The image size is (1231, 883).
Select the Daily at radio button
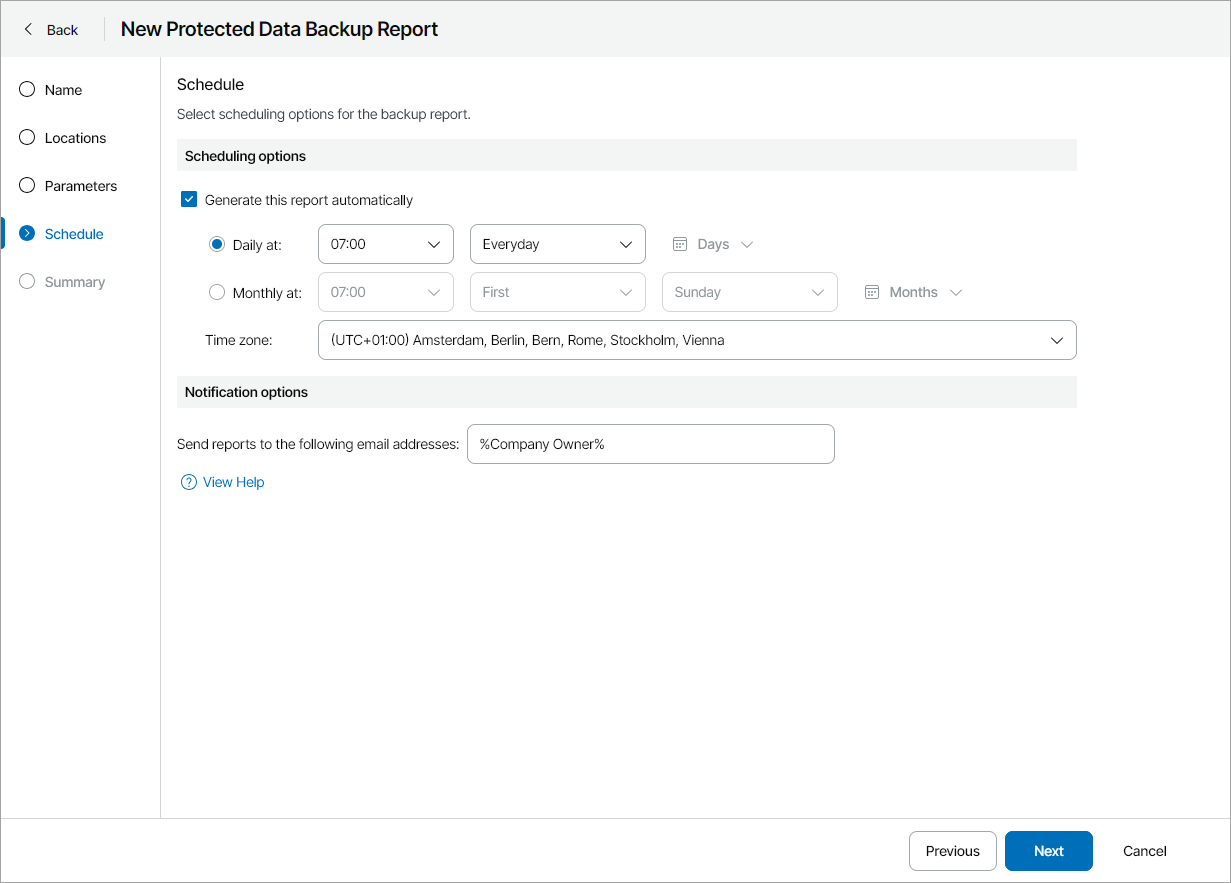[x=217, y=243]
